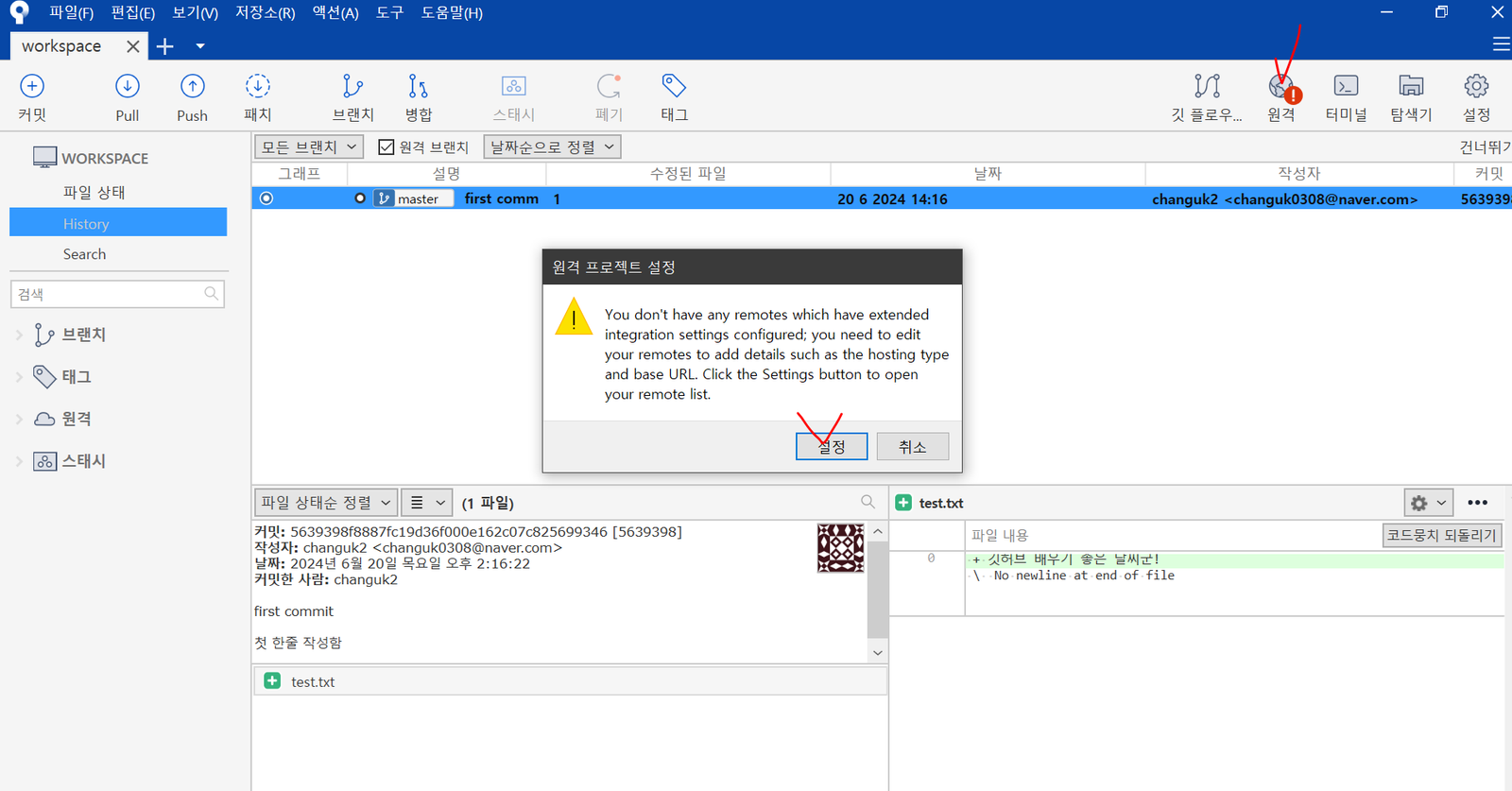Open the tab list dropdown arrow

pos(199,46)
